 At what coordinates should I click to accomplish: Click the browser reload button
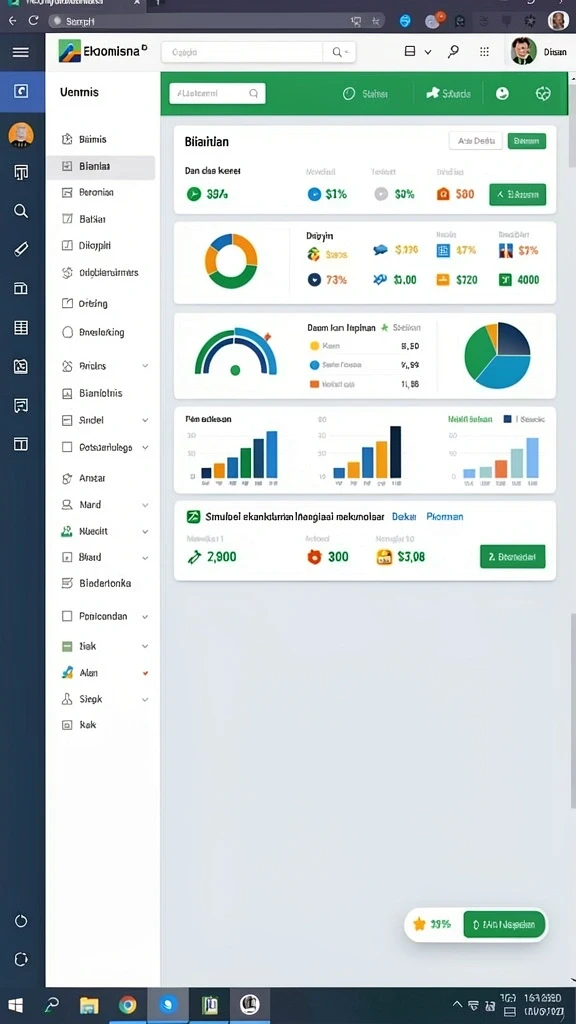pos(33,21)
